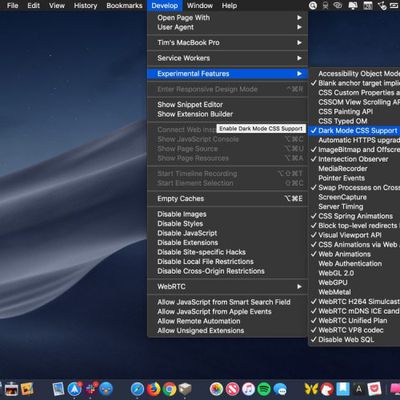Select Allow Remote Automation
The image size is (400, 400).
point(227,321)
